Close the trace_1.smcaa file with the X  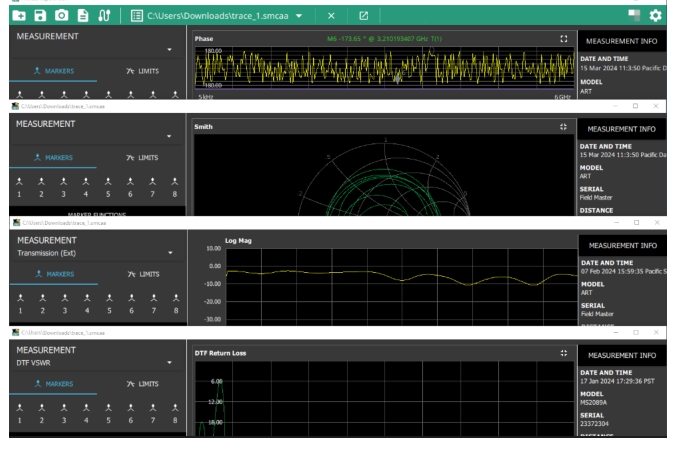[331, 16]
